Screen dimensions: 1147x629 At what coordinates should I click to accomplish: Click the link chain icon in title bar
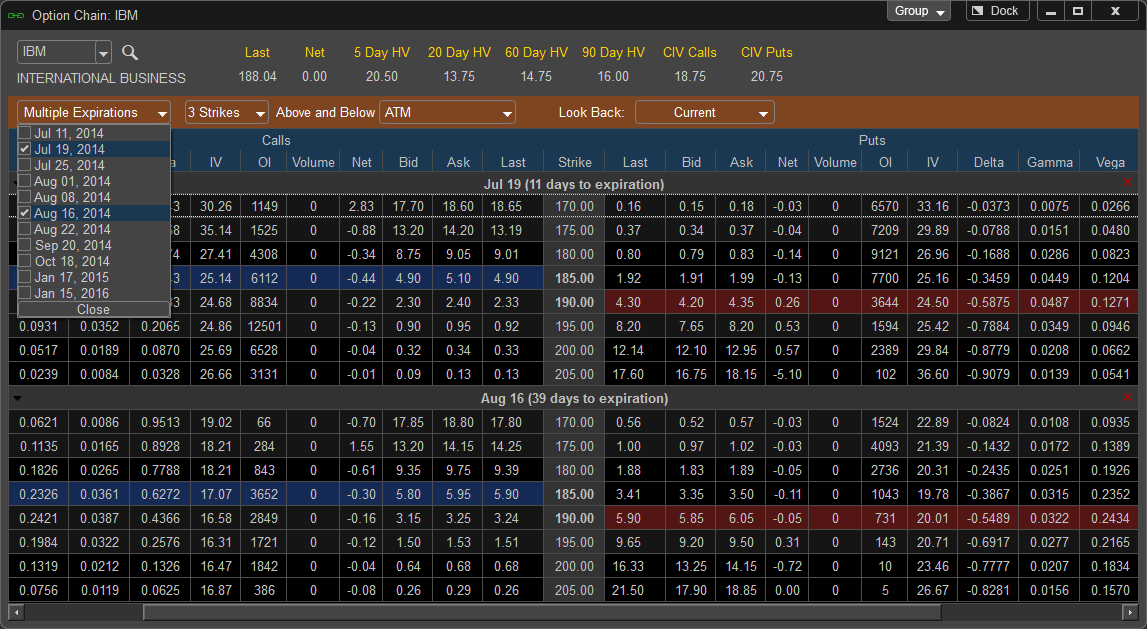pyautogui.click(x=15, y=15)
